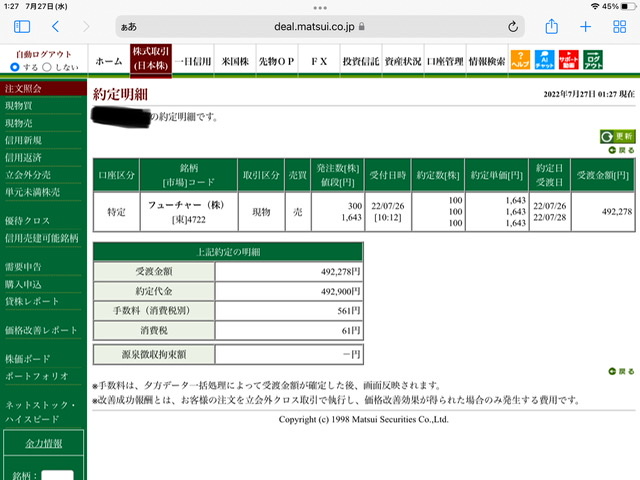The image size is (640, 480).
Task: Open the 情報検索 tab
Action: (487, 61)
